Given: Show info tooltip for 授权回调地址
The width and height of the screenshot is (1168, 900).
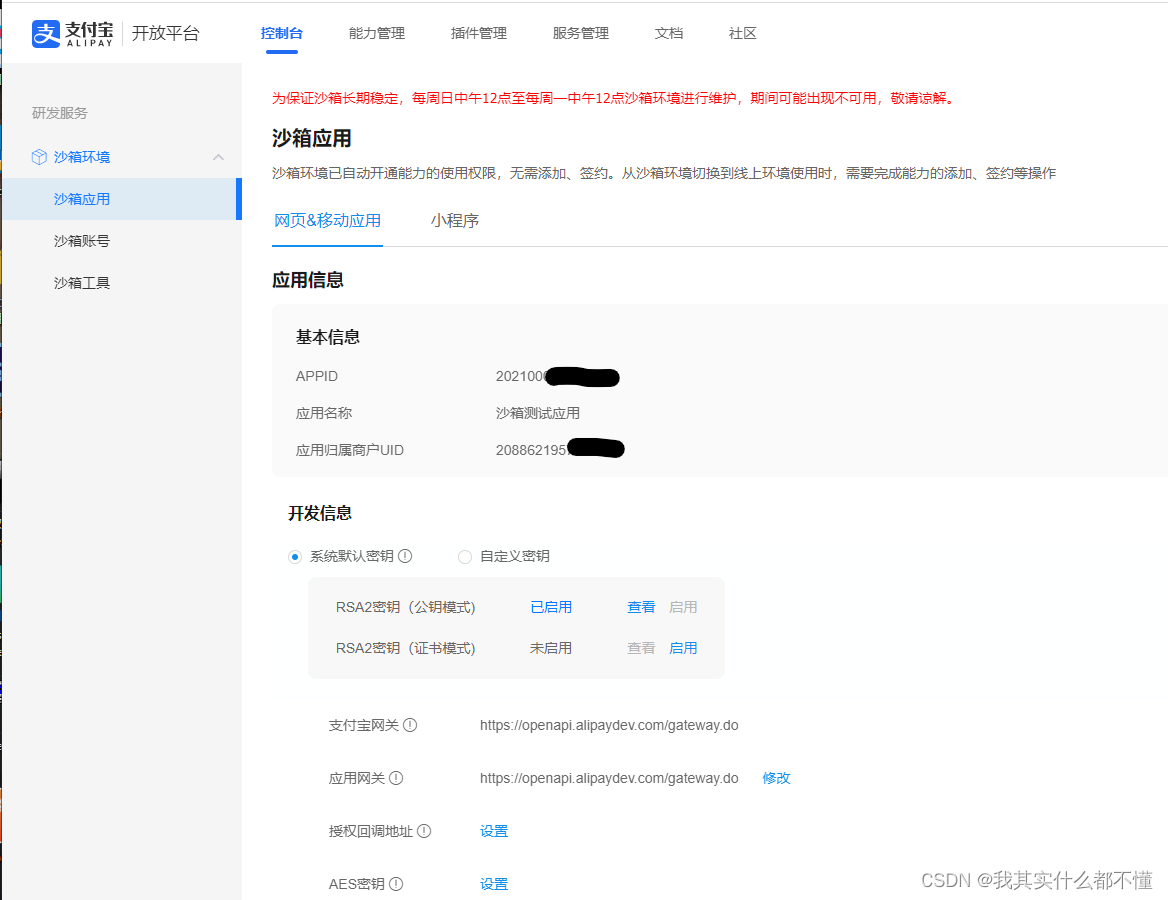Looking at the screenshot, I should click(425, 831).
